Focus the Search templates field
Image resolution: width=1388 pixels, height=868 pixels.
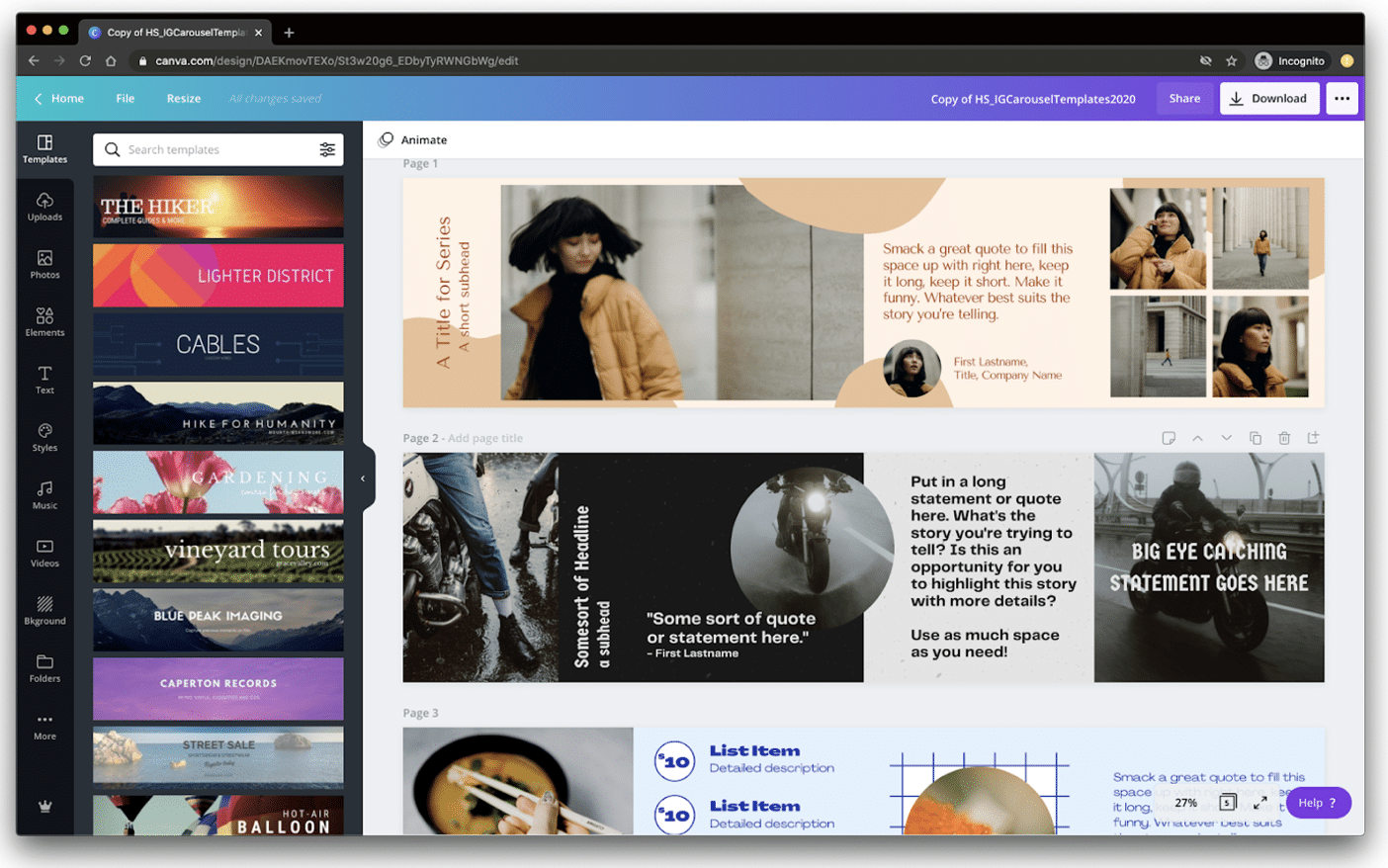(217, 149)
